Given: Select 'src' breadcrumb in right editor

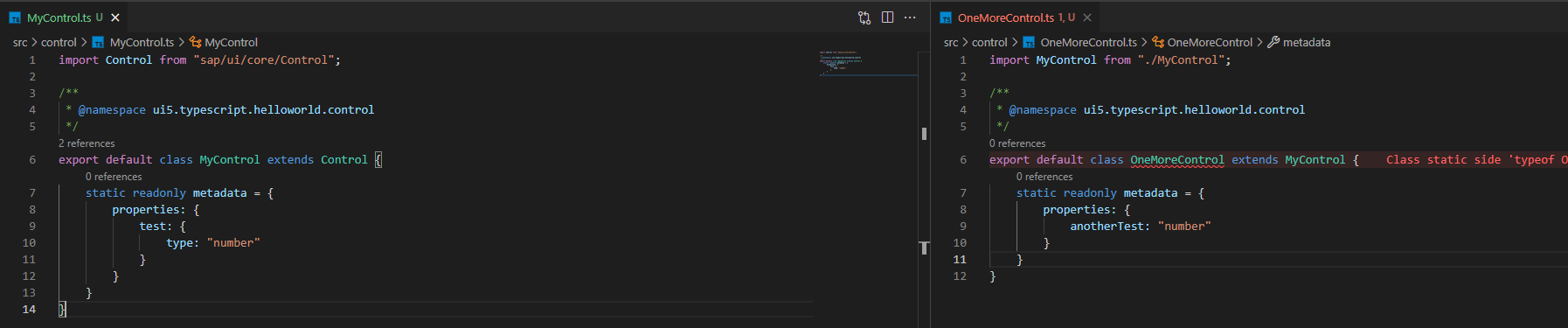Looking at the screenshot, I should [951, 42].
